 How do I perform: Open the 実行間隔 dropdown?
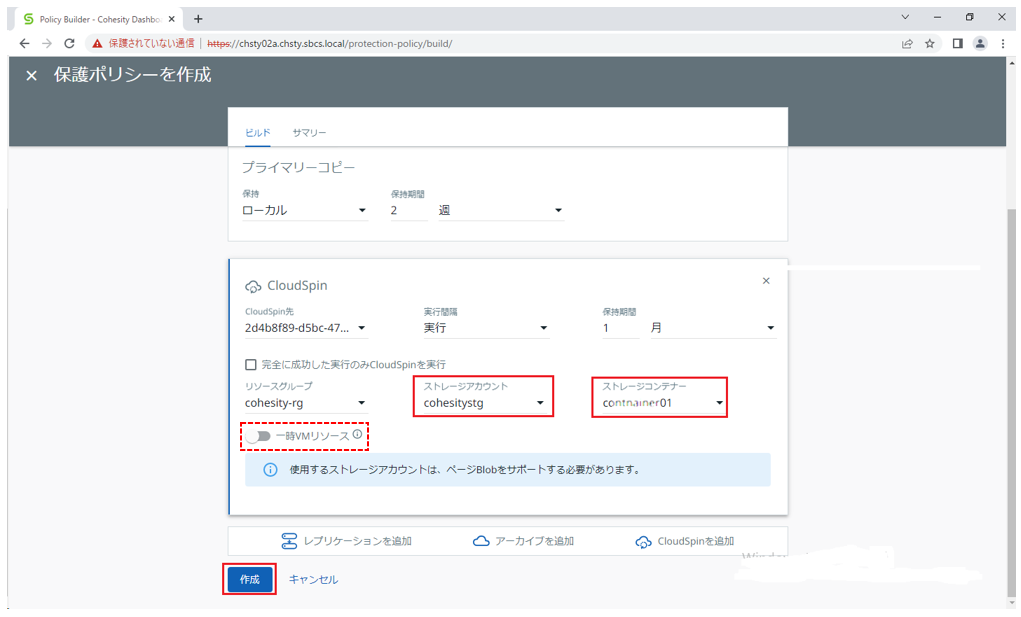tap(486, 328)
